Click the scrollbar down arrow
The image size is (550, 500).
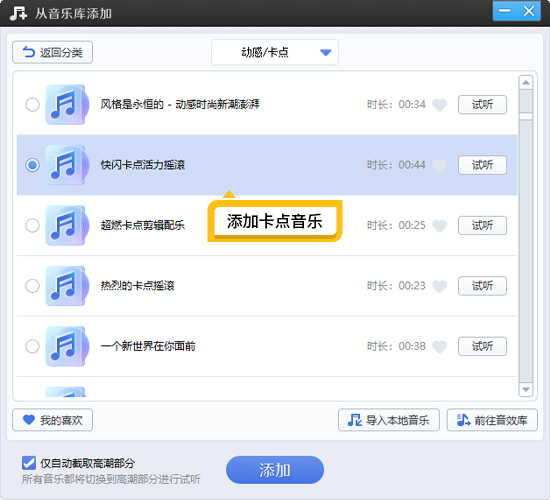coord(525,389)
